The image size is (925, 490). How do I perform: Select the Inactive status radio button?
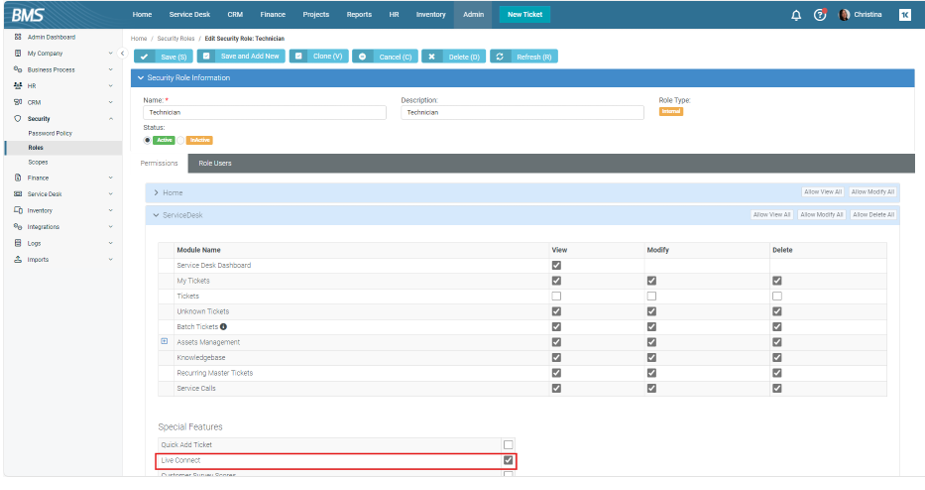(x=180, y=140)
